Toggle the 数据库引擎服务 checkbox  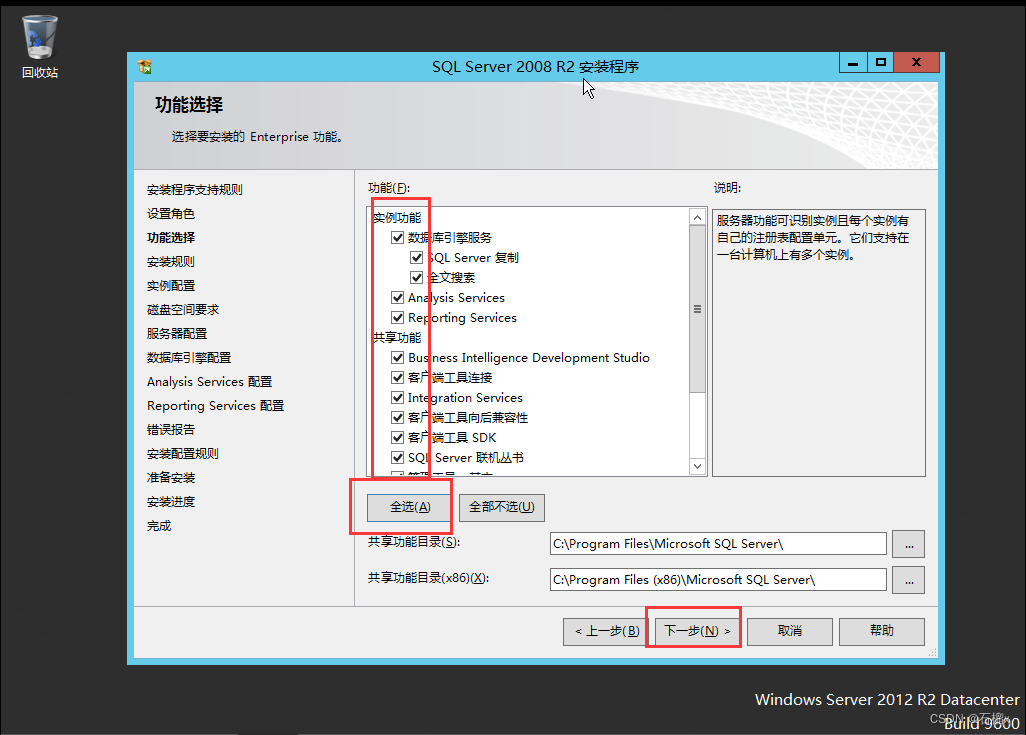coord(397,238)
